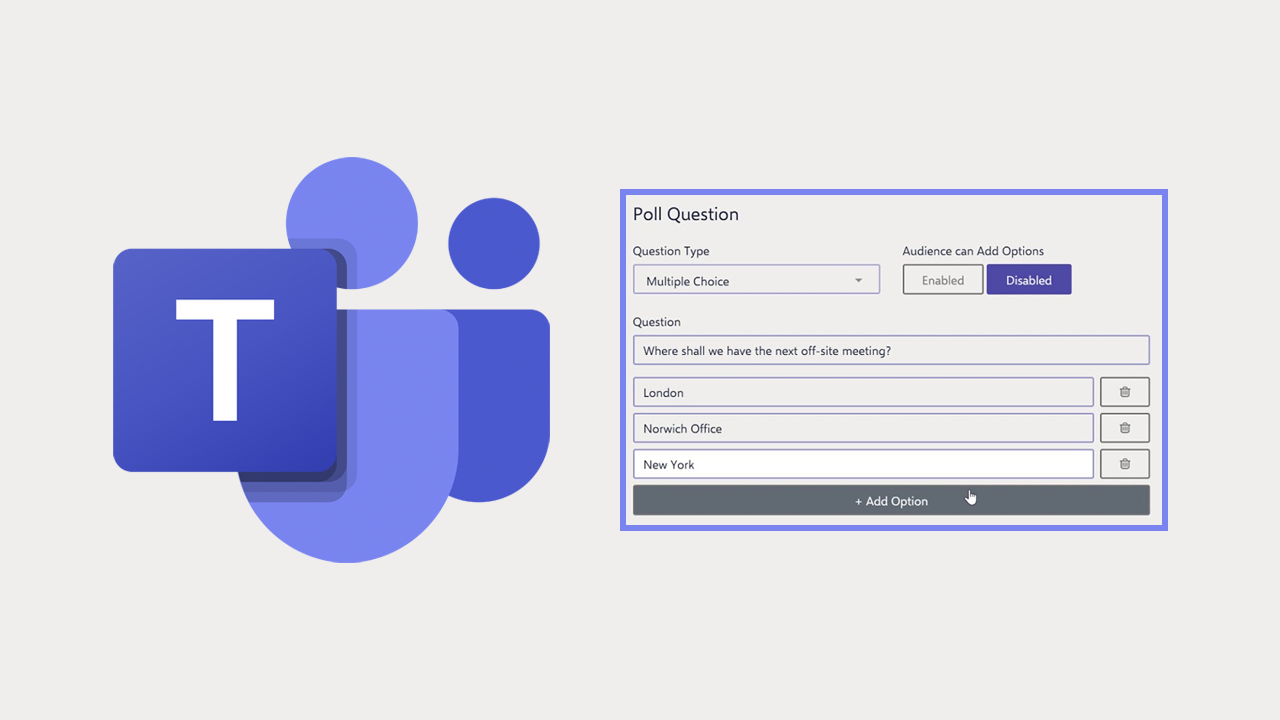Select the Enabled toggle for audience options
The image size is (1280, 720).
pos(943,280)
